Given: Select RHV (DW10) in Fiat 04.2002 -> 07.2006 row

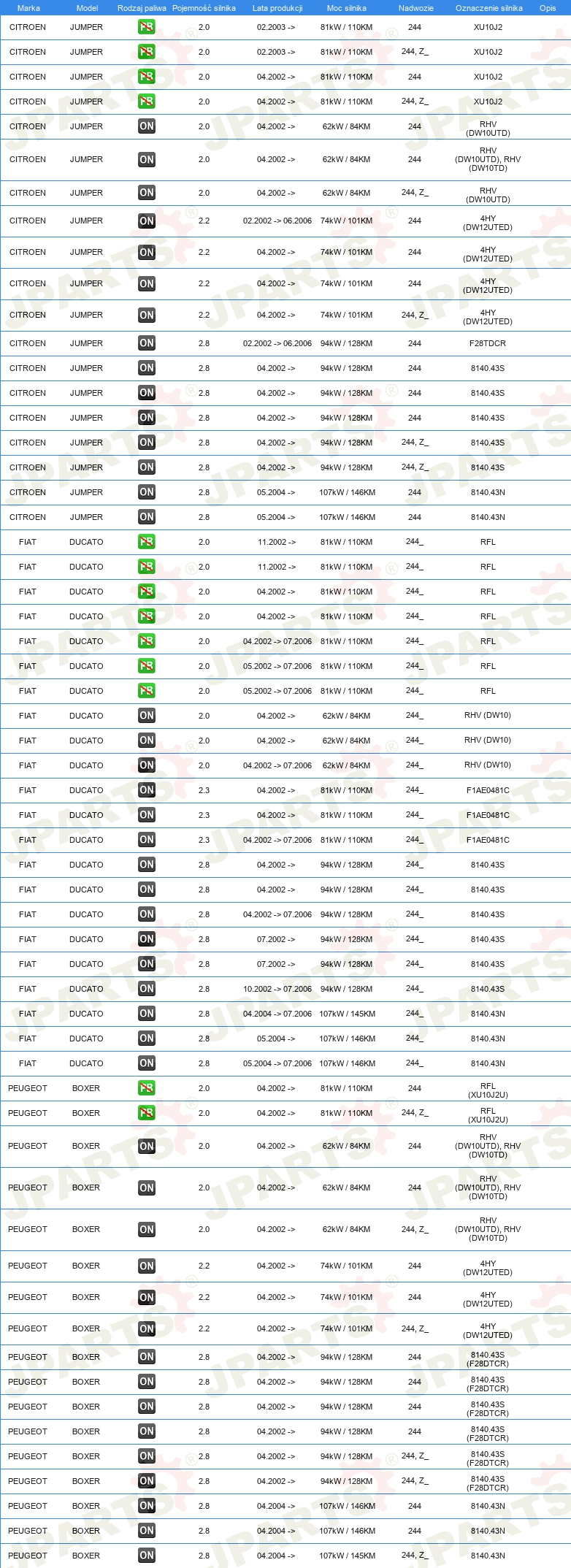Looking at the screenshot, I should (488, 765).
